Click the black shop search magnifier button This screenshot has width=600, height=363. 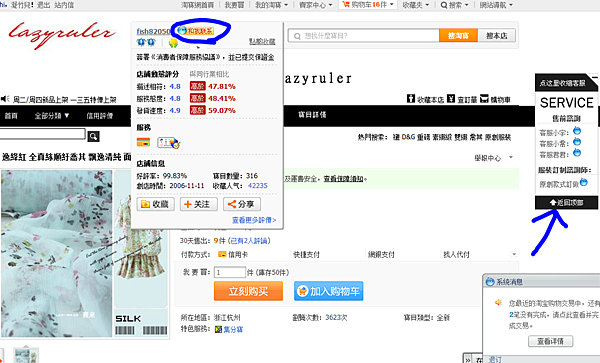coord(93,136)
